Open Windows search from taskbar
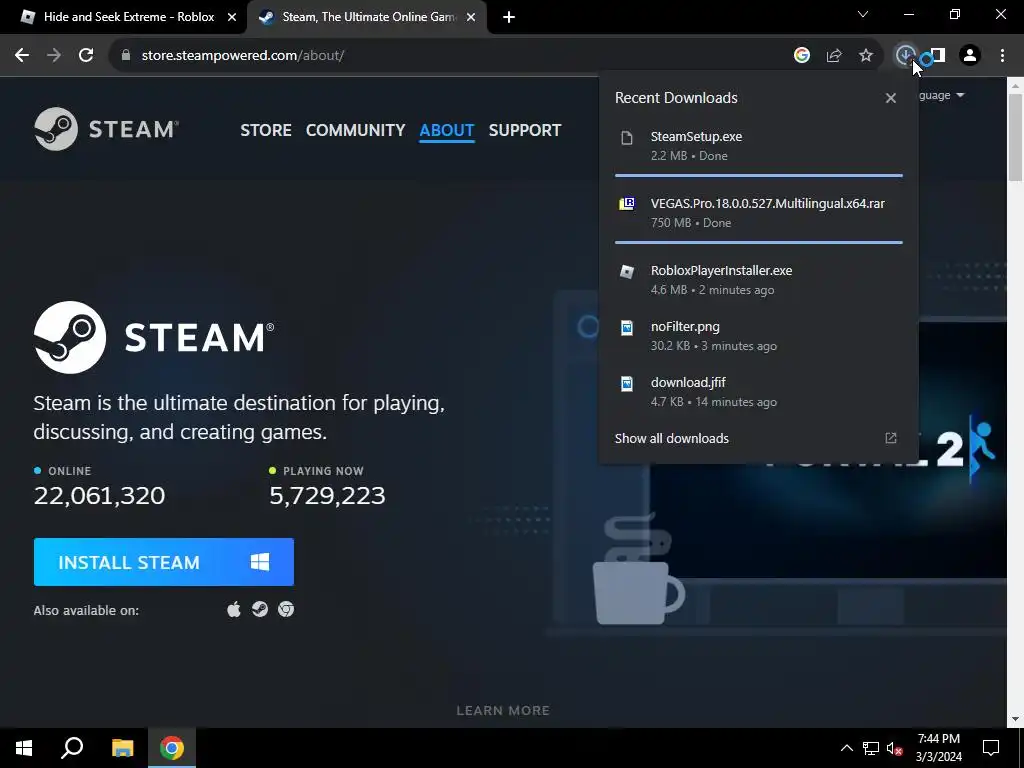 [x=72, y=748]
